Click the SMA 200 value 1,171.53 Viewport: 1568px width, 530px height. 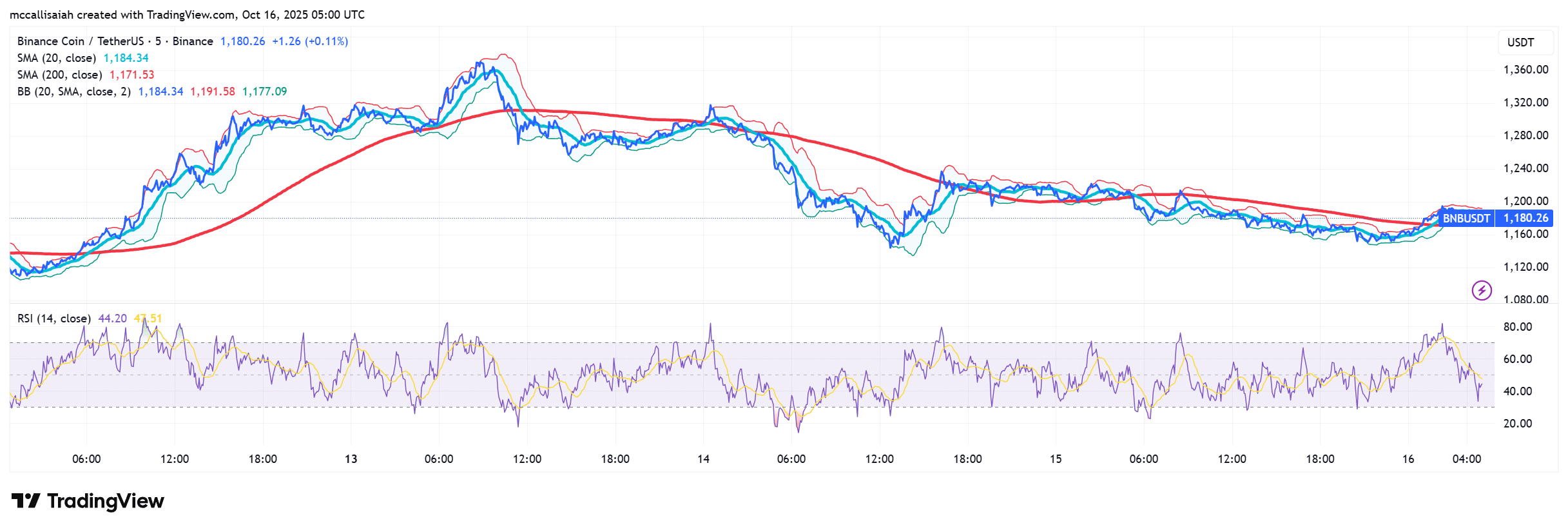coord(131,75)
